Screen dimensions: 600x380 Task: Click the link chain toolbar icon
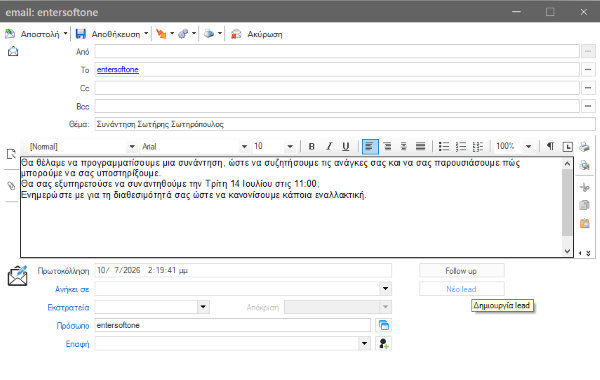[183, 34]
